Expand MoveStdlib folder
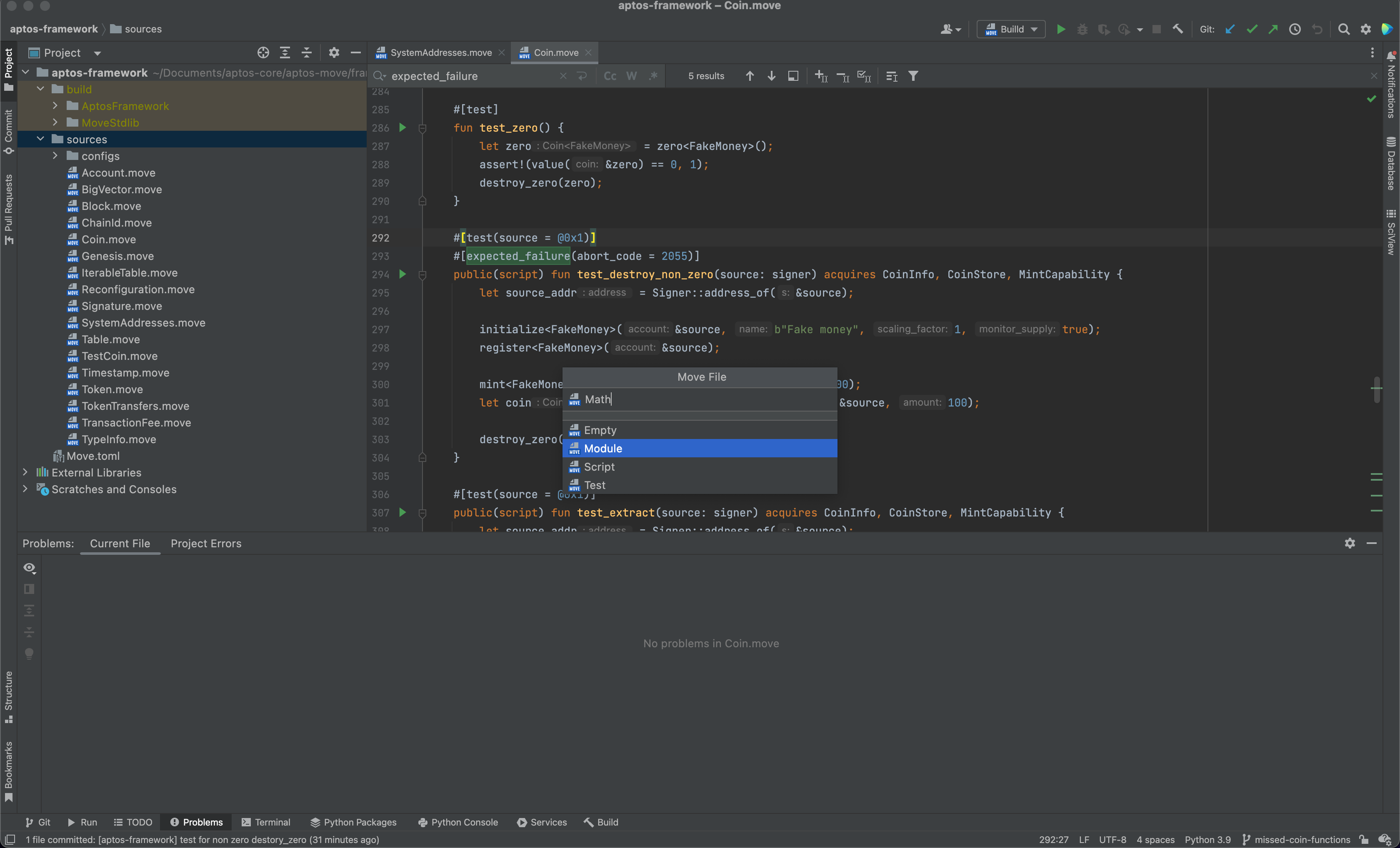Image resolution: width=1400 pixels, height=848 pixels. [x=55, y=123]
